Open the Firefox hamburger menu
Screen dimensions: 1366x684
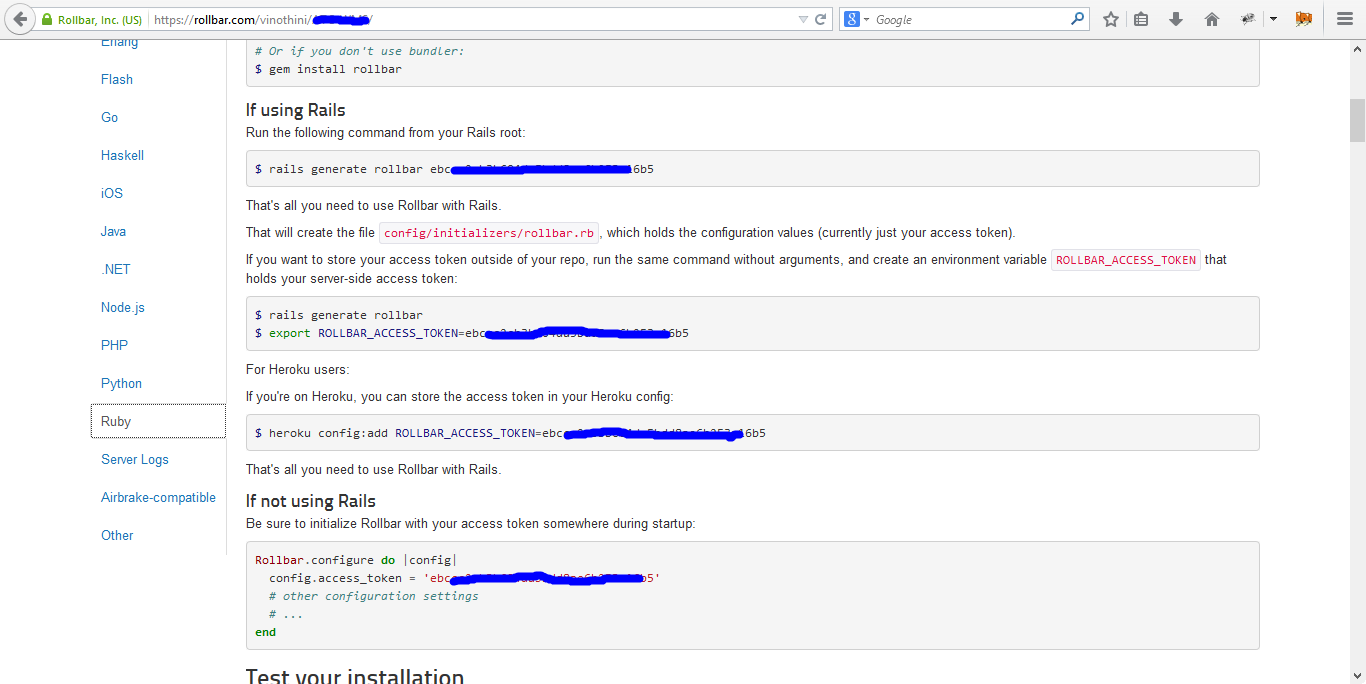1345,19
